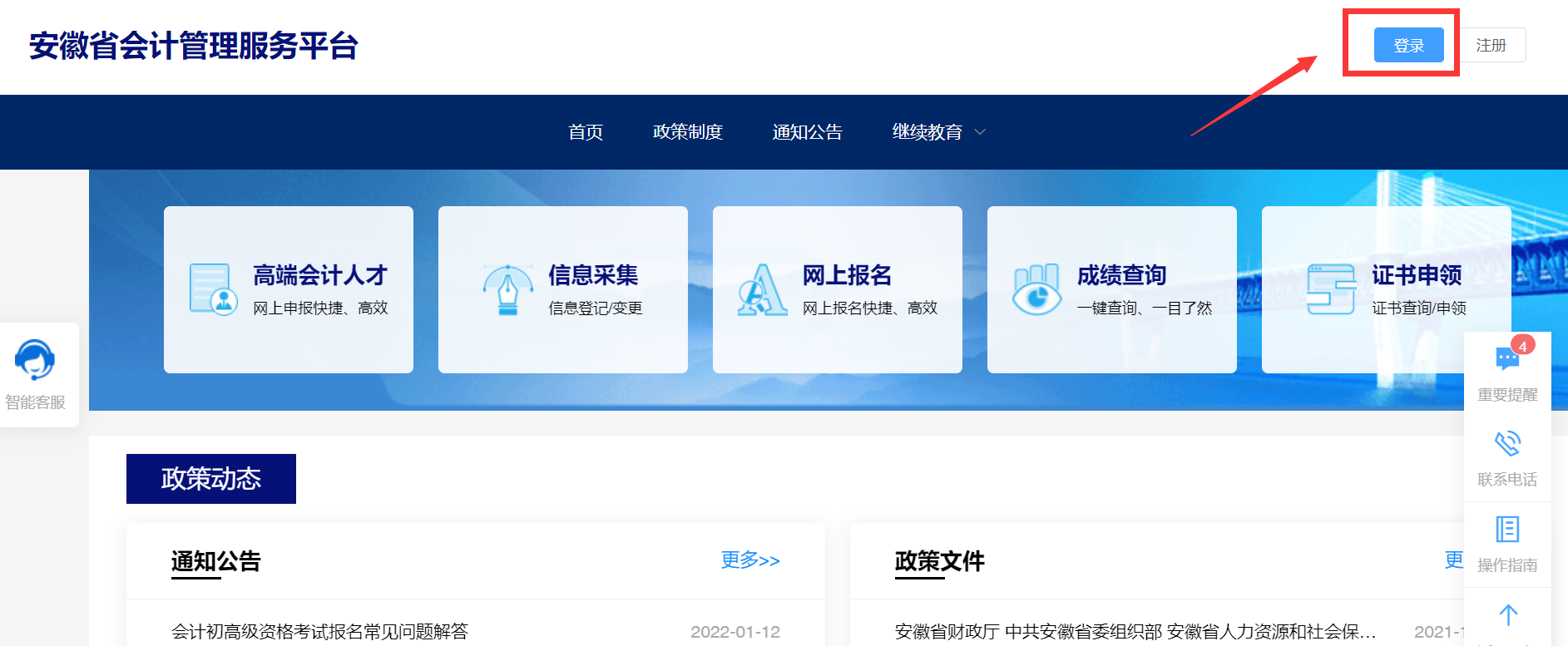Click the blue 登录 button
Screen dimensions: 1568x646
pos(1407,45)
